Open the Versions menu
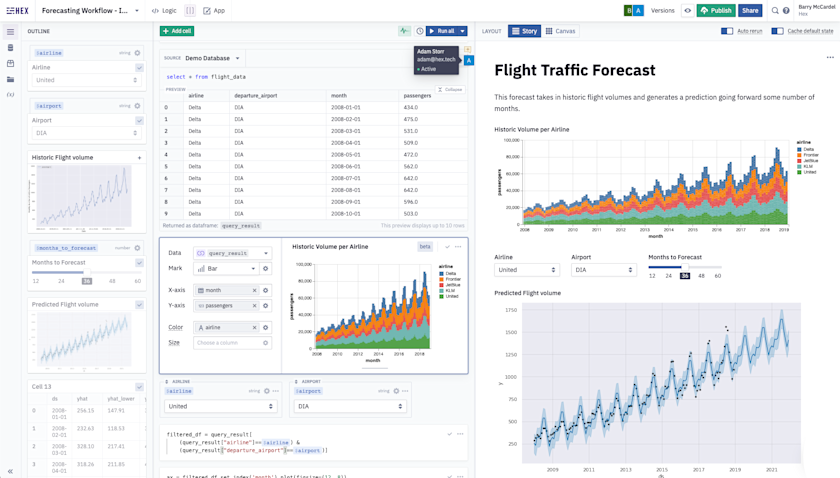 pos(663,11)
